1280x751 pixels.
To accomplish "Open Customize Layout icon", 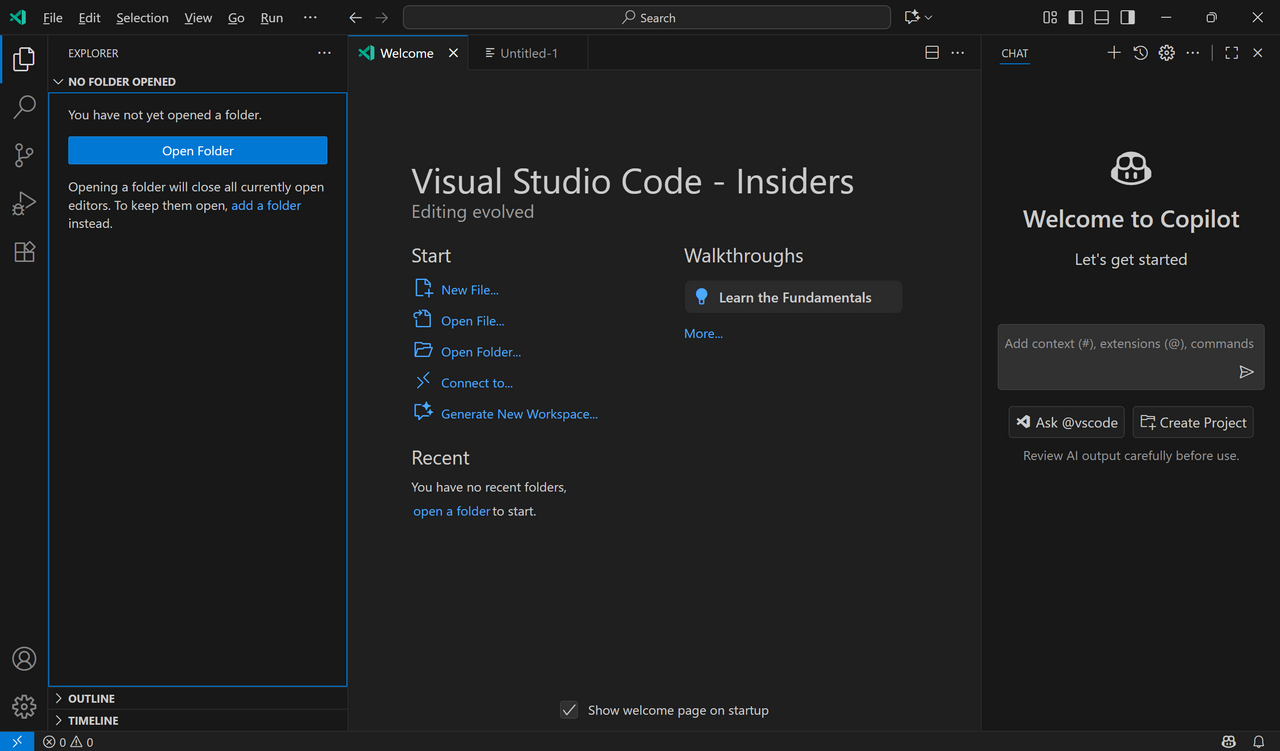I will 1050,17.
